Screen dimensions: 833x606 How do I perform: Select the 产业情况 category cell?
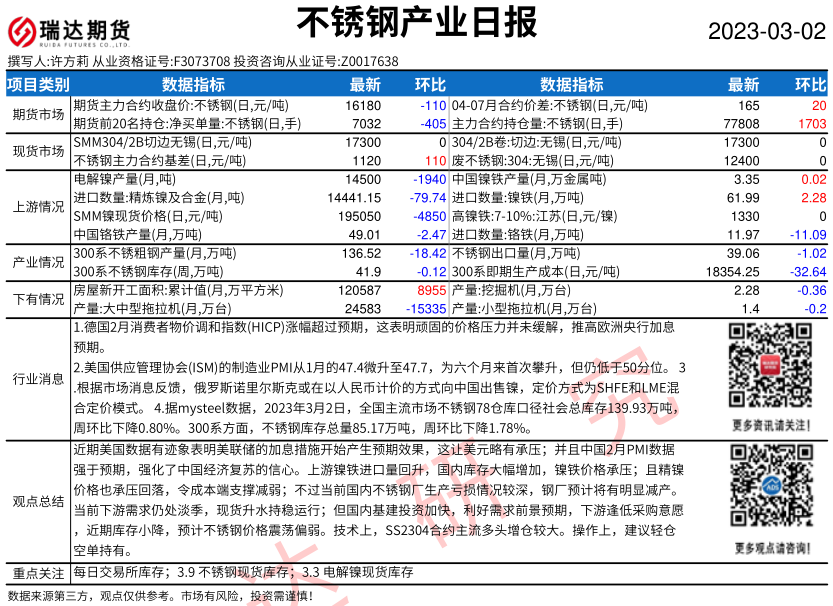[x=38, y=262]
